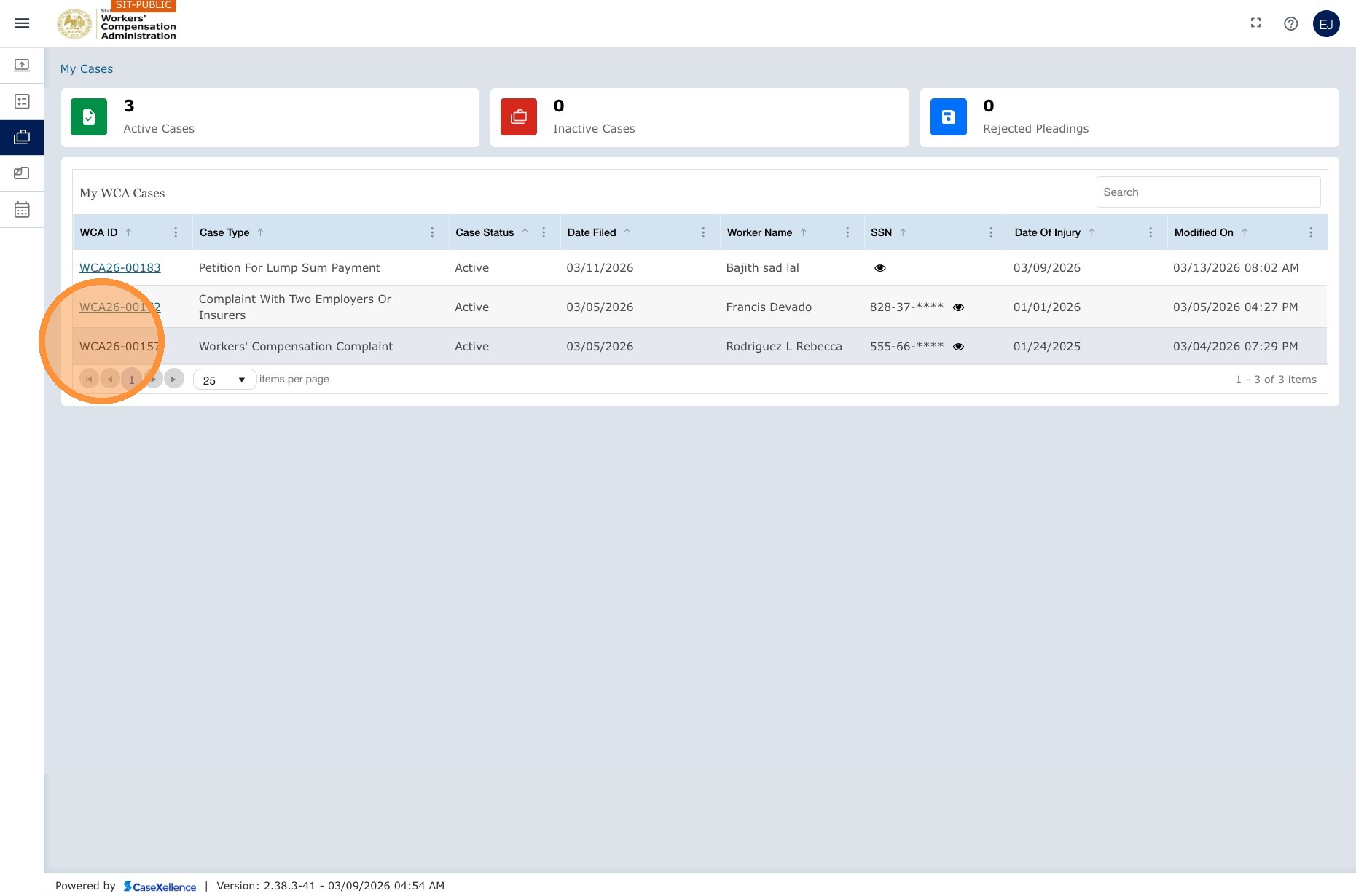Sort by Case Type arrow
Image resolution: width=1356 pixels, height=896 pixels.
click(x=260, y=232)
